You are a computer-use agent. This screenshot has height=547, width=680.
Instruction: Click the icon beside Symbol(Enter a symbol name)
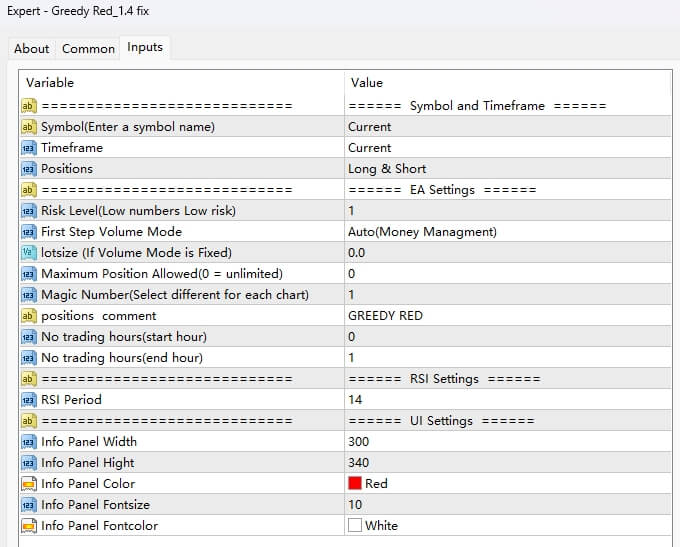point(29,127)
